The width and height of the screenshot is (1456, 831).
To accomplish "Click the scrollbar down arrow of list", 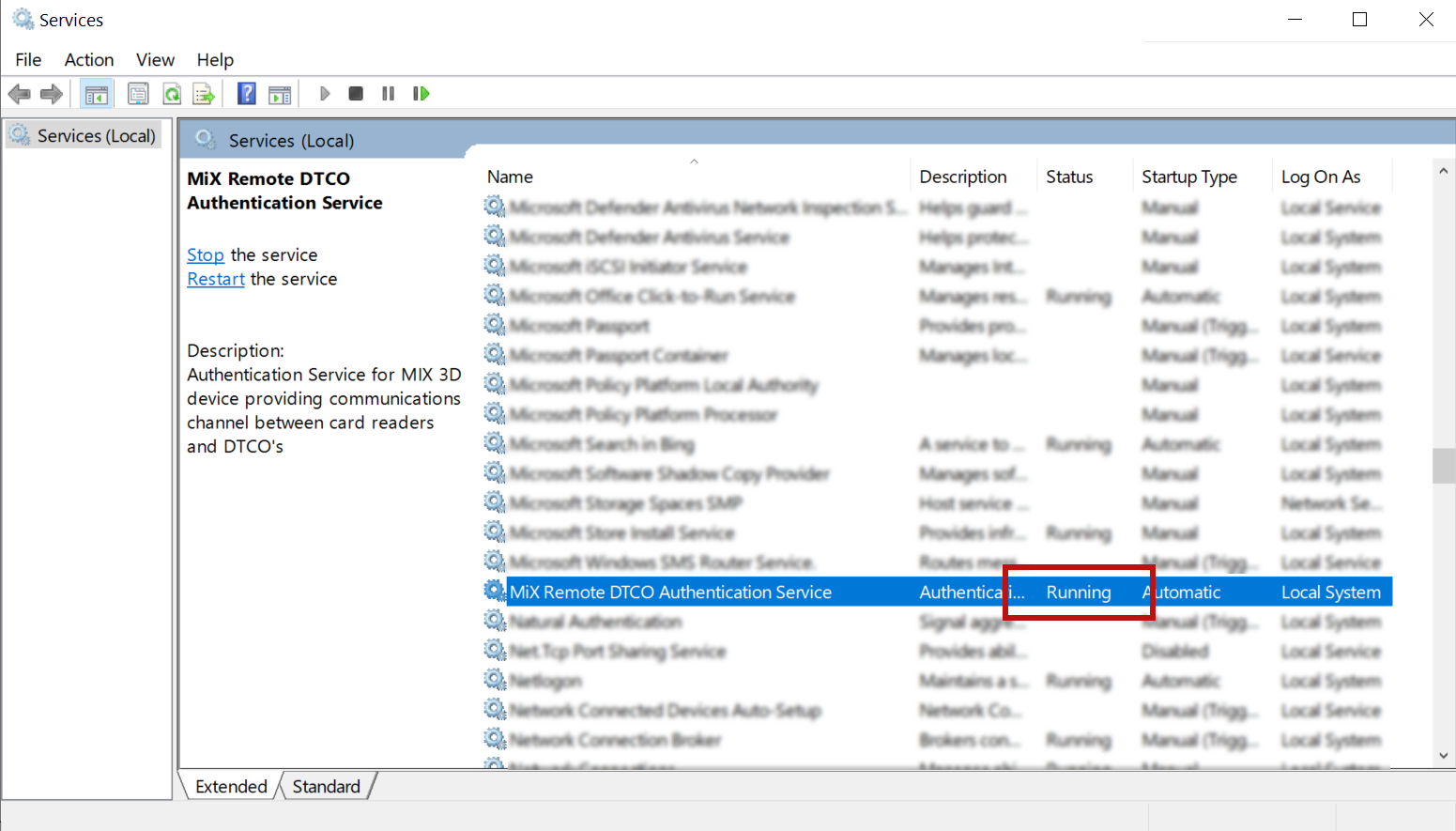I will coord(1444,755).
